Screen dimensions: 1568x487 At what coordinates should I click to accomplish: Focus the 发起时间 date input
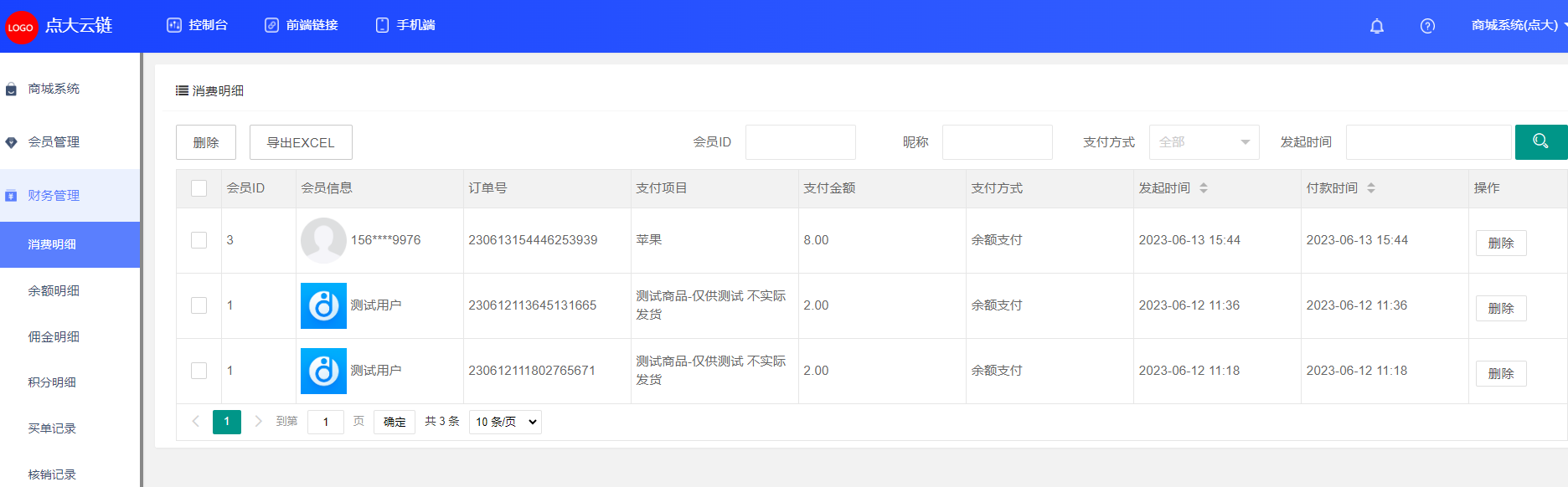point(1429,142)
